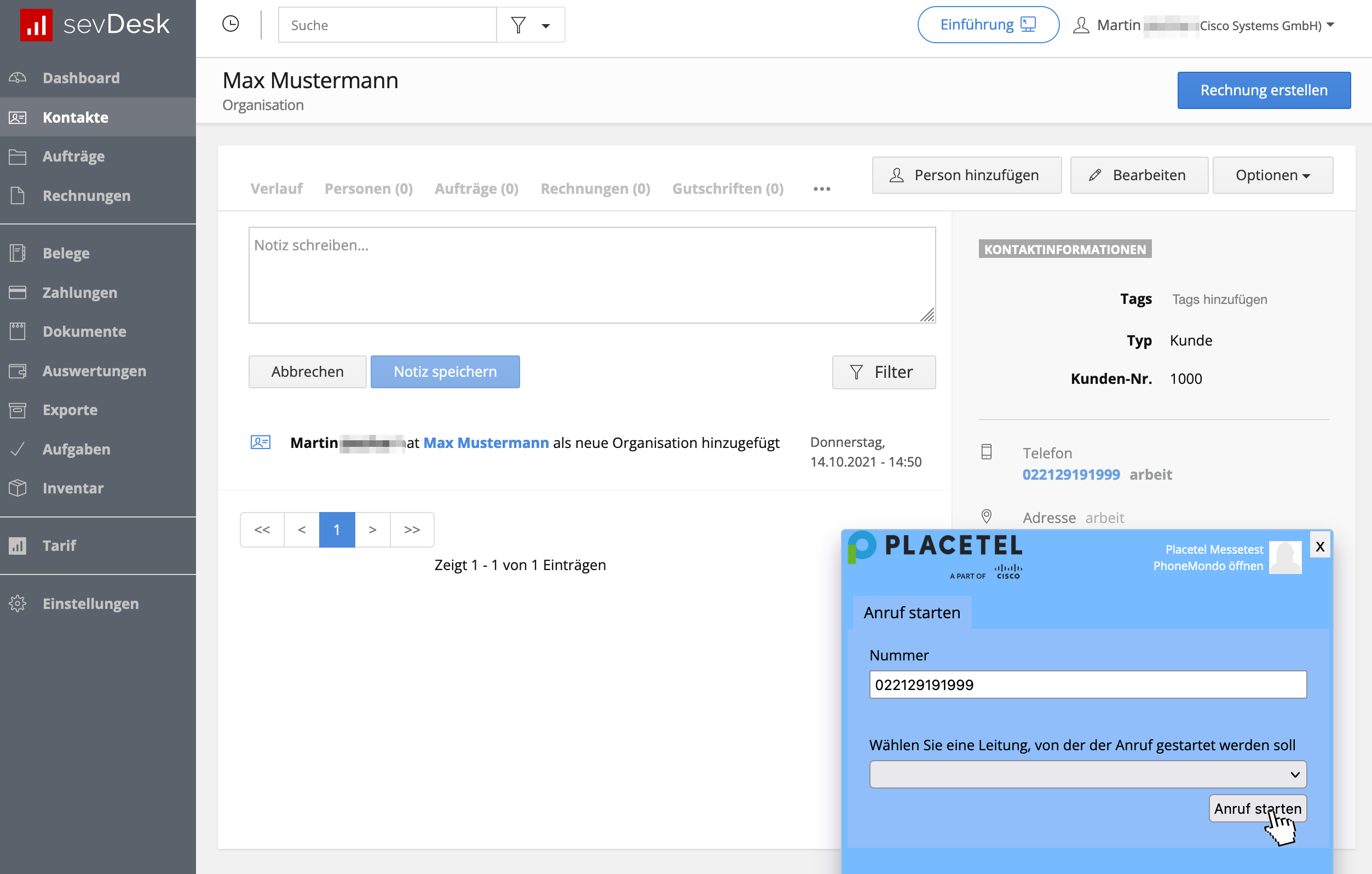1372x874 pixels.
Task: Go to the last page of entries
Action: click(412, 530)
